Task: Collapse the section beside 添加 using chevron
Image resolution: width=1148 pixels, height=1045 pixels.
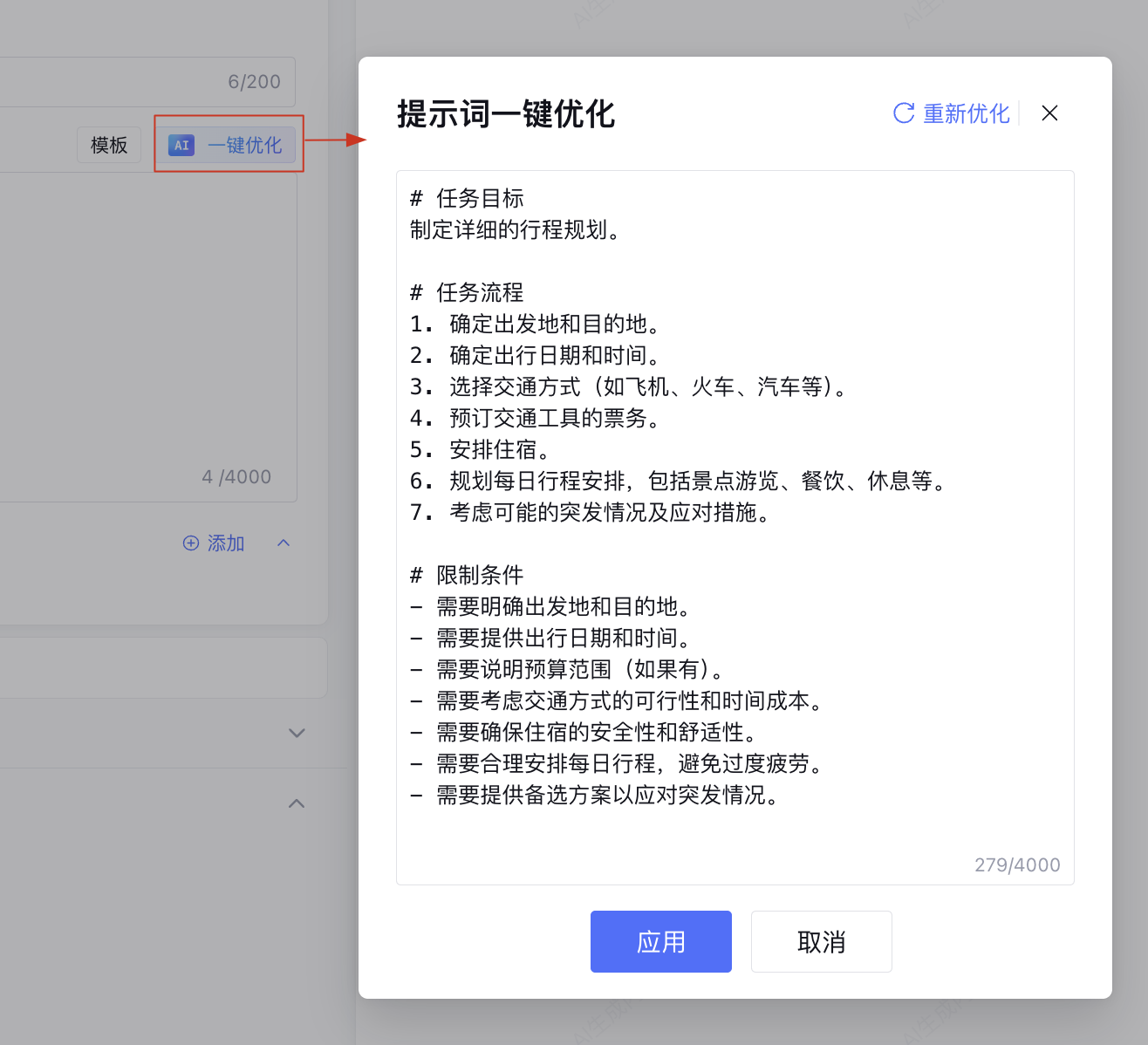Action: coord(284,543)
